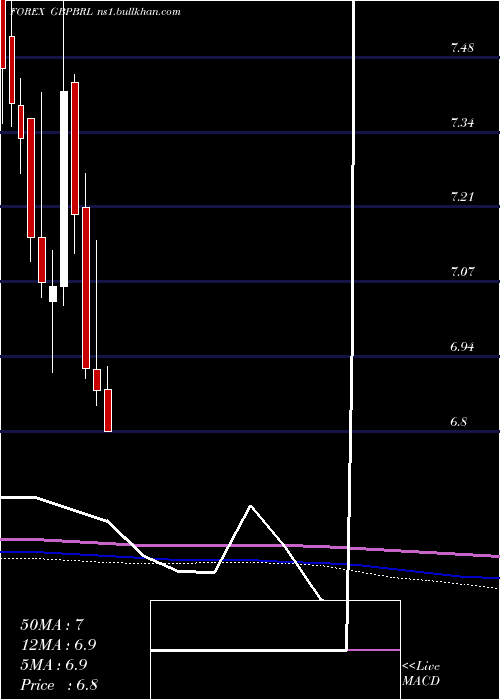Click the 7.21 price axis label
This screenshot has width=500, height=700.
[462, 197]
